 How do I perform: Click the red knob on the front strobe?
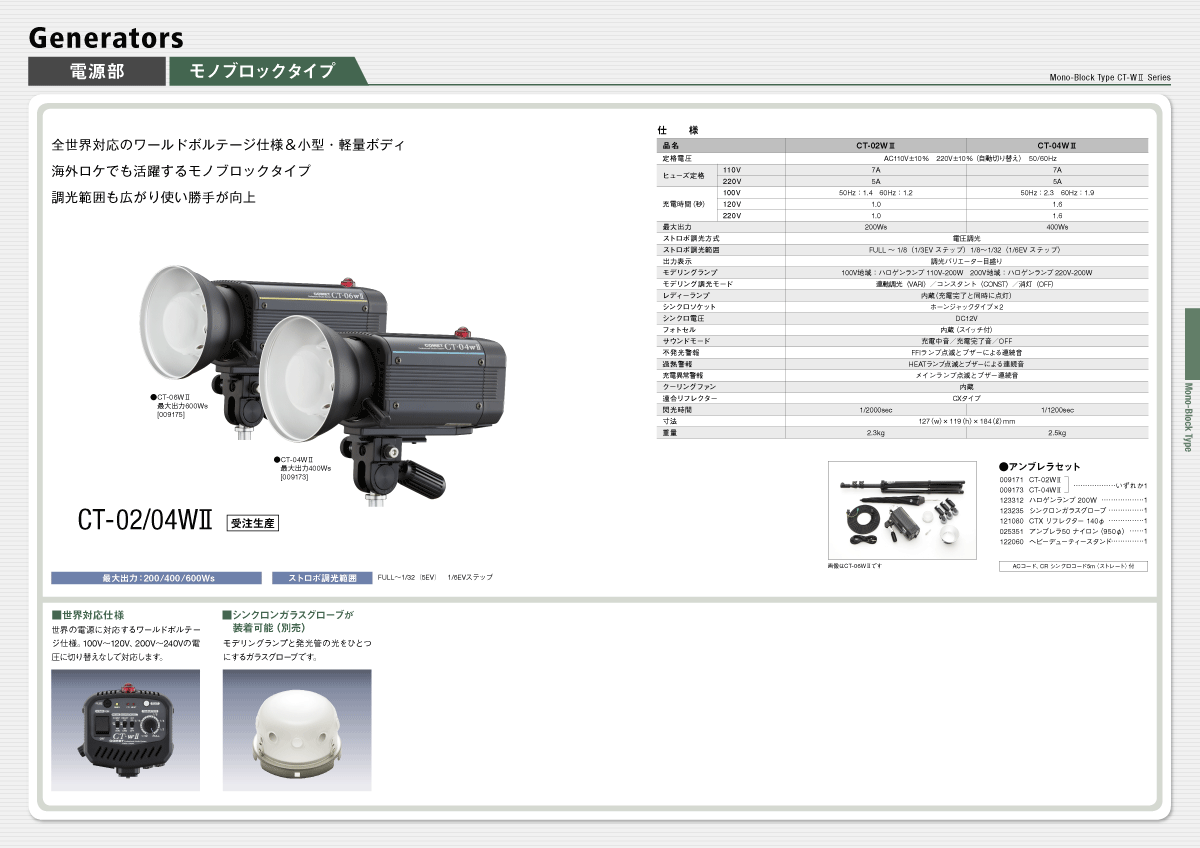[x=463, y=332]
